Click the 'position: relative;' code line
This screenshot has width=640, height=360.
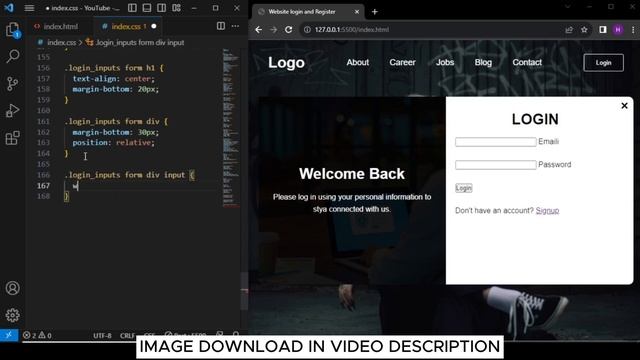(114, 143)
